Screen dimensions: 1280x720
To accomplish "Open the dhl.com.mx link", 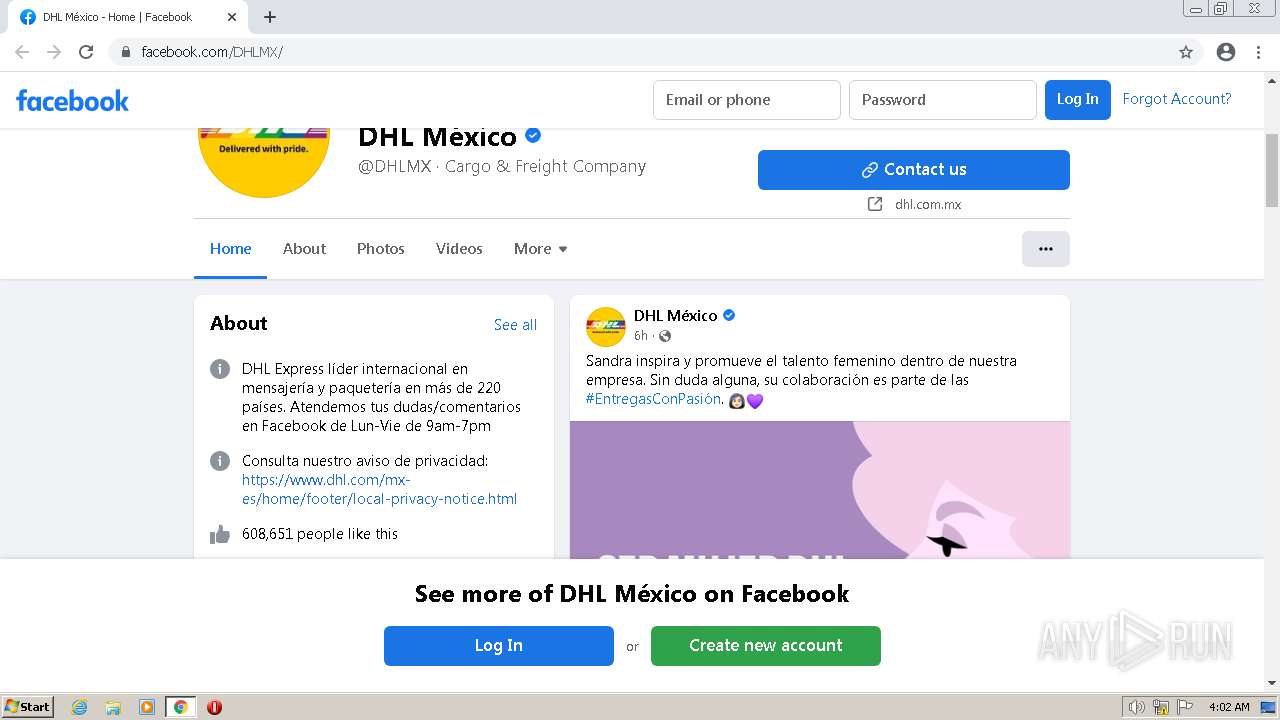I will coord(928,204).
